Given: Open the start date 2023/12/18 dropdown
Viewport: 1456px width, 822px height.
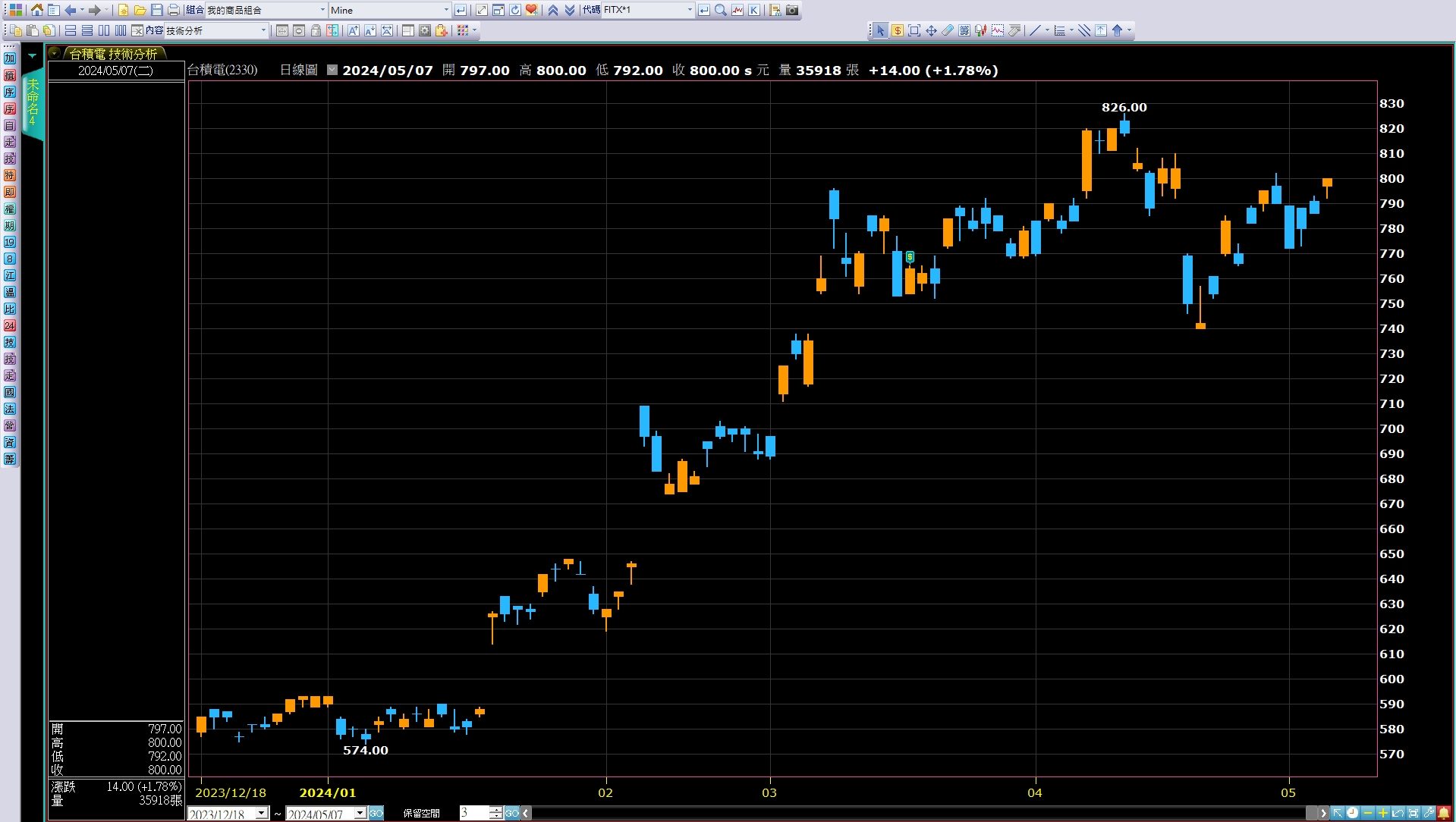Looking at the screenshot, I should click(x=262, y=813).
